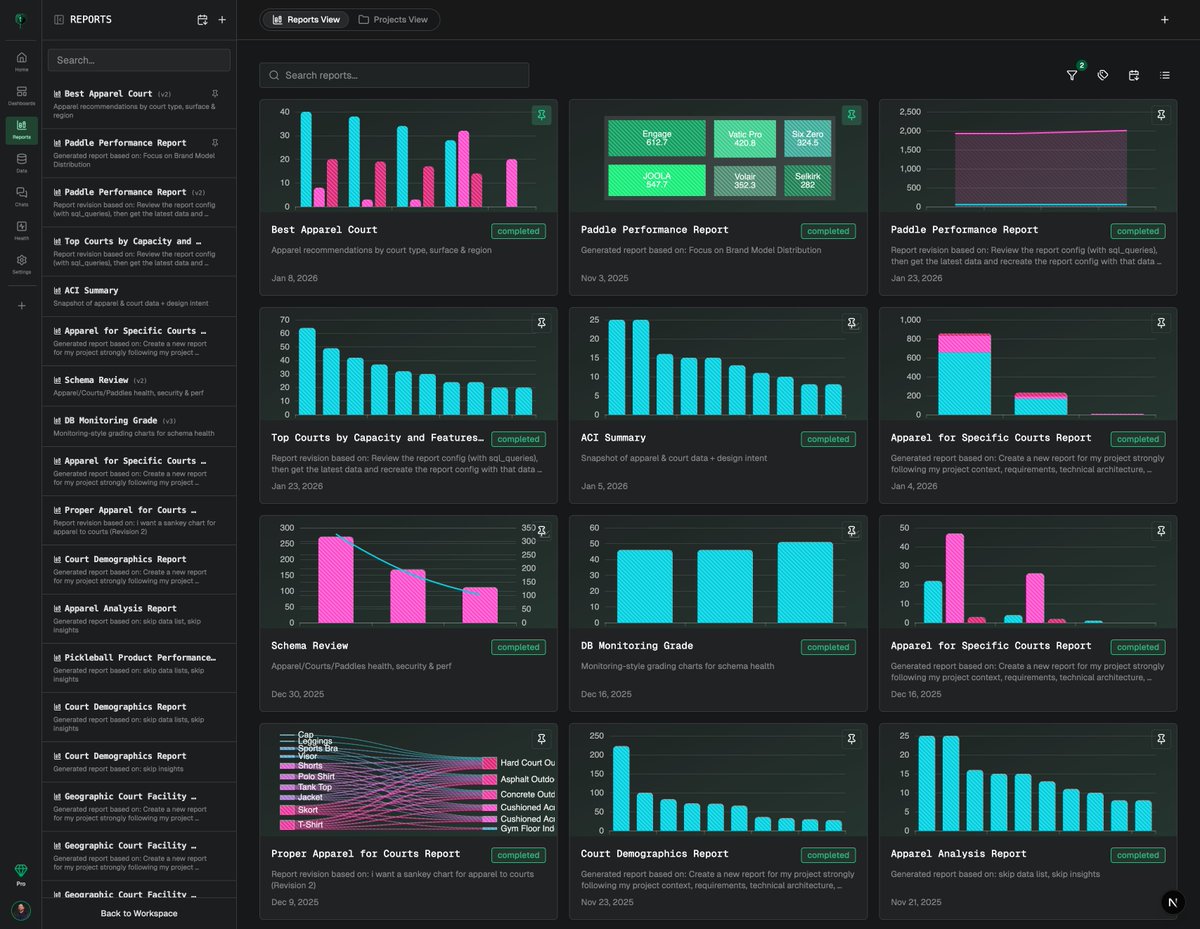Collapse the REPORTS sidebar panel icon
1200x929 pixels.
coord(59,19)
